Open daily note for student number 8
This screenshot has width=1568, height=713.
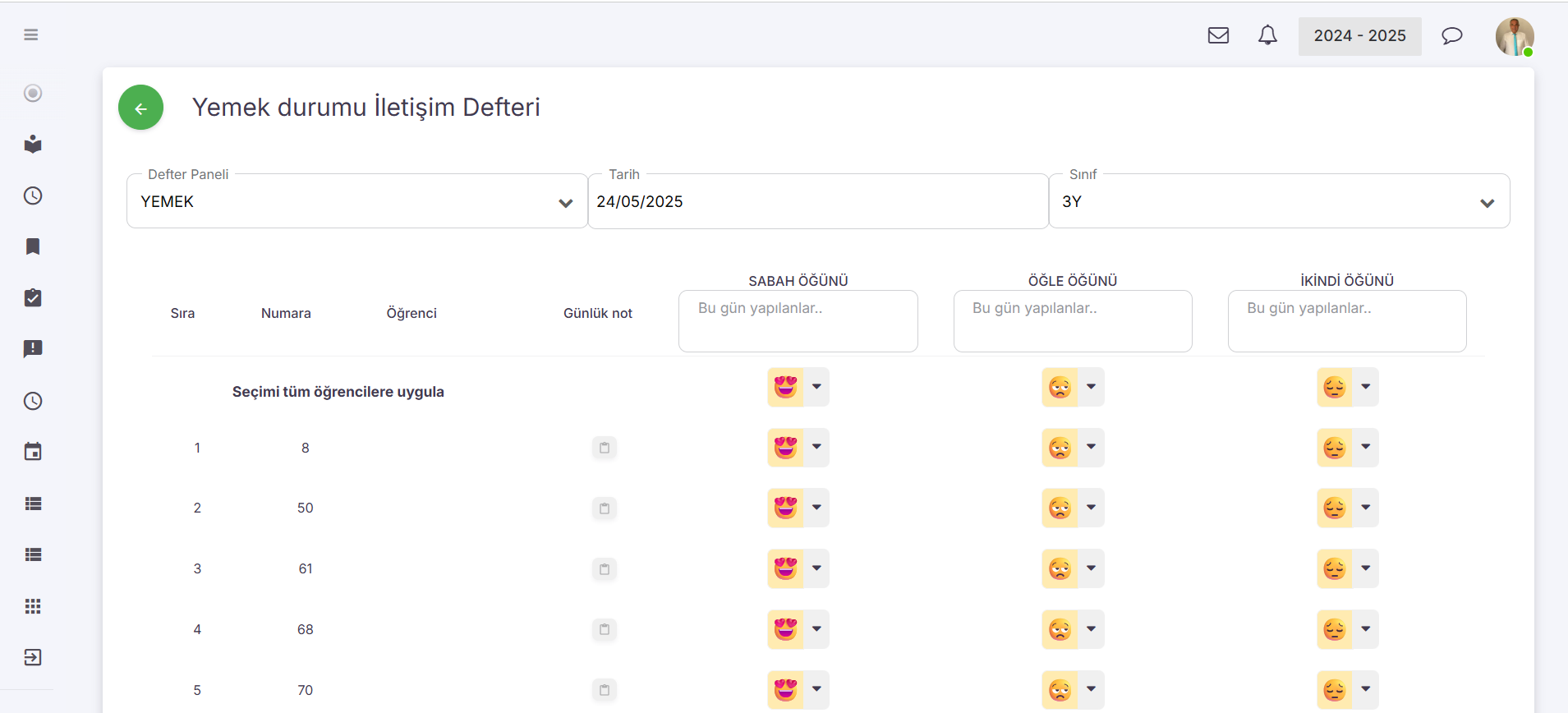pos(605,448)
